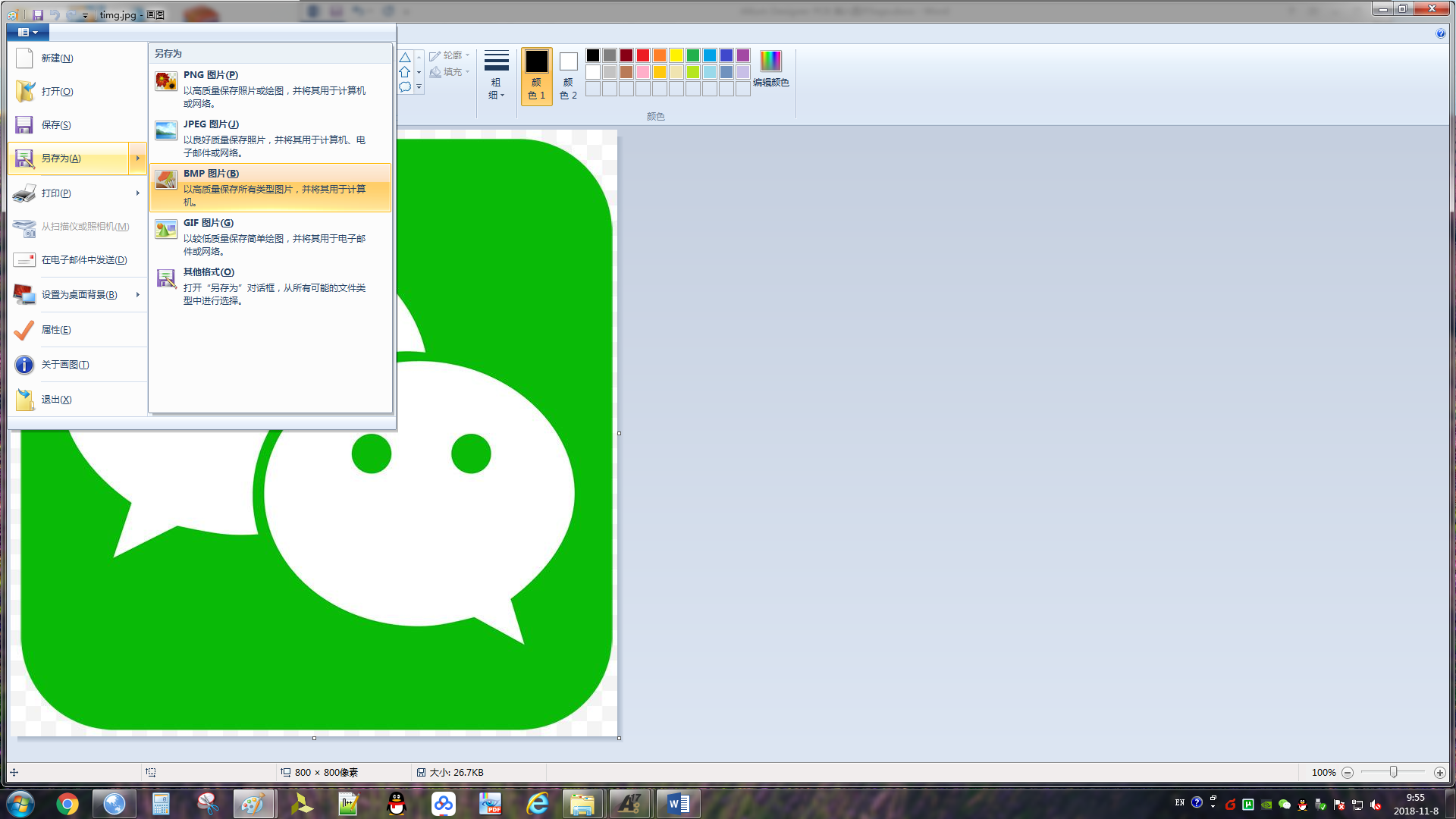Screen dimensions: 1456x819
Task: Click the Paint palette icon in the taskbar
Action: 253,804
